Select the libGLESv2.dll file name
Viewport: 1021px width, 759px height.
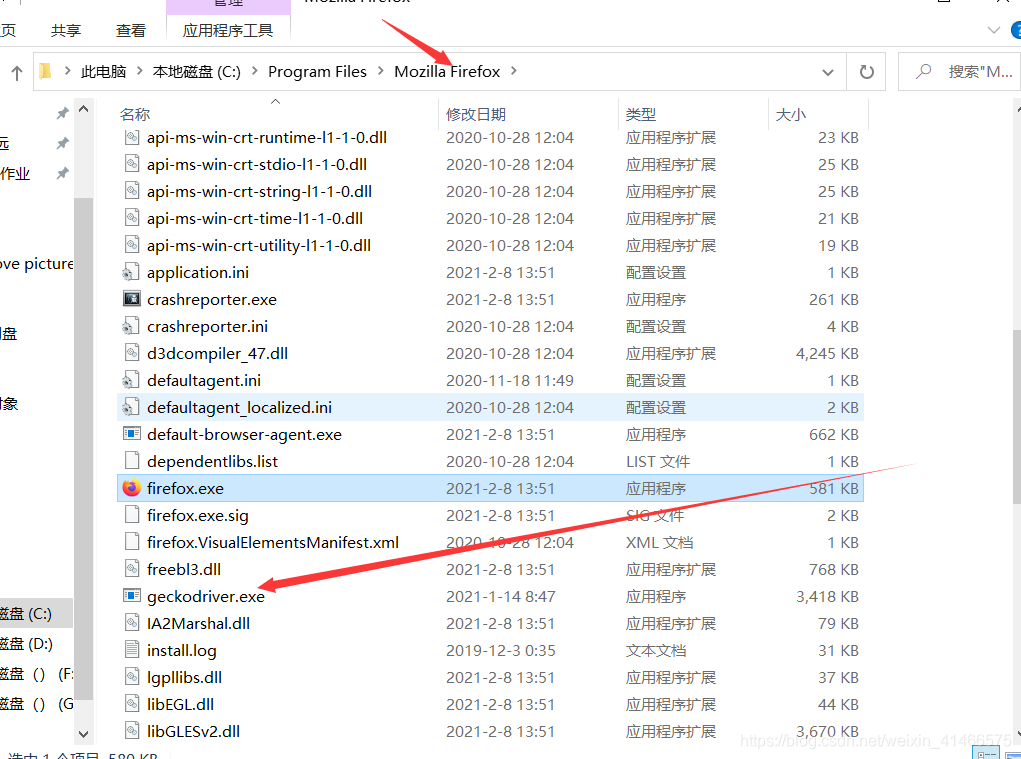coord(193,732)
